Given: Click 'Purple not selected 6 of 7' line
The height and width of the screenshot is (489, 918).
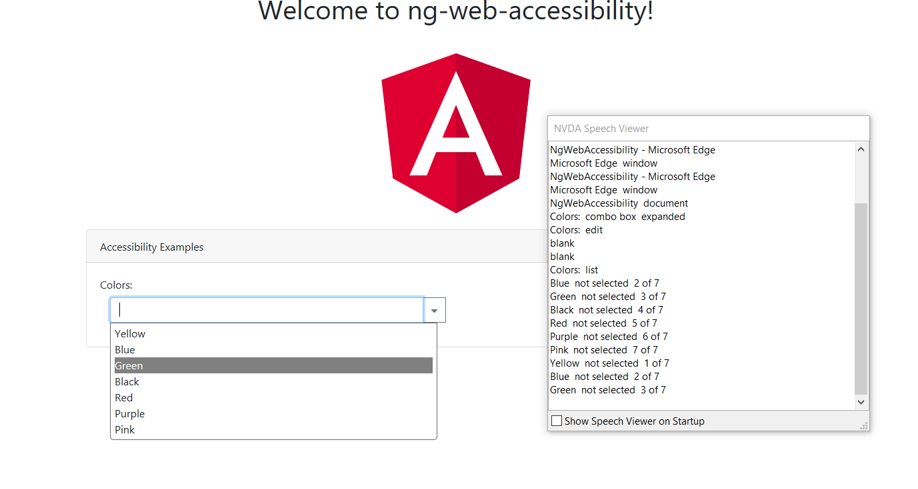Looking at the screenshot, I should 608,337.
